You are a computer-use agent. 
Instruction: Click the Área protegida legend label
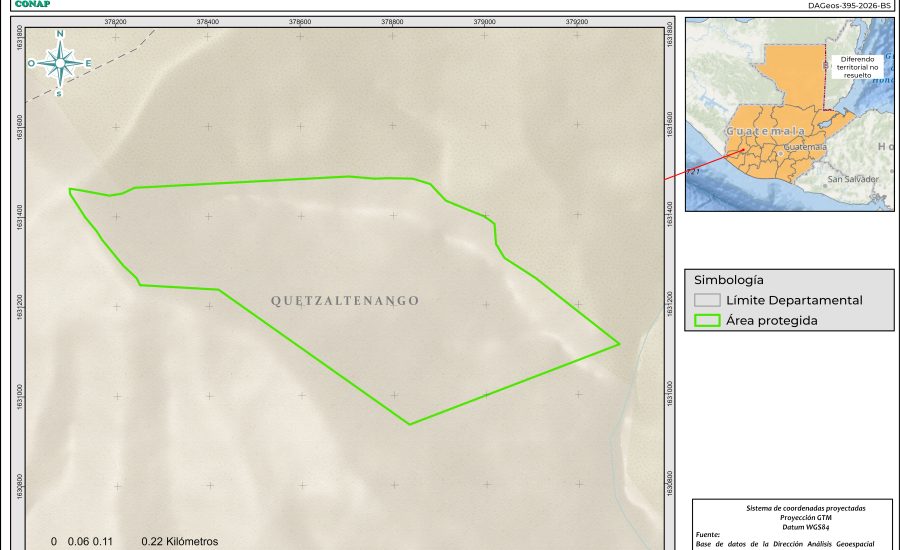point(772,321)
